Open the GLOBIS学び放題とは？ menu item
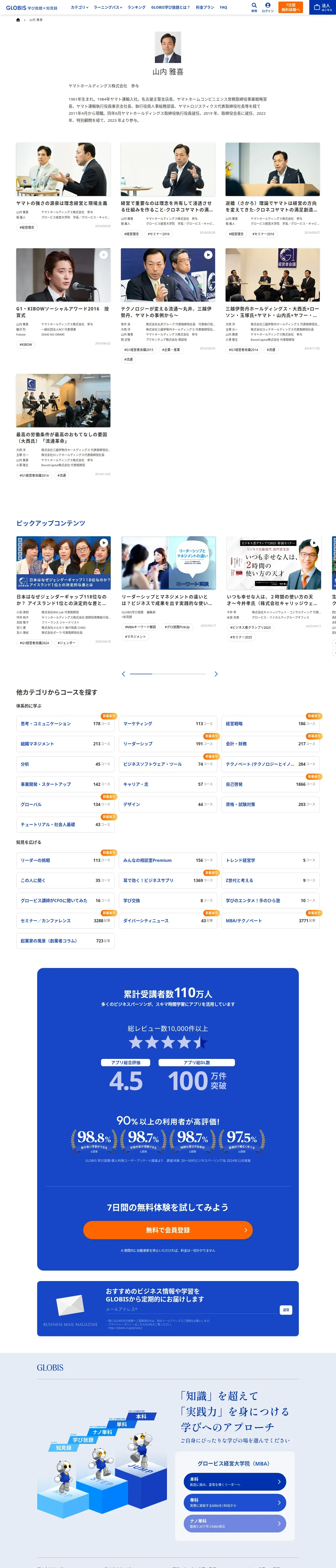 click(171, 7)
